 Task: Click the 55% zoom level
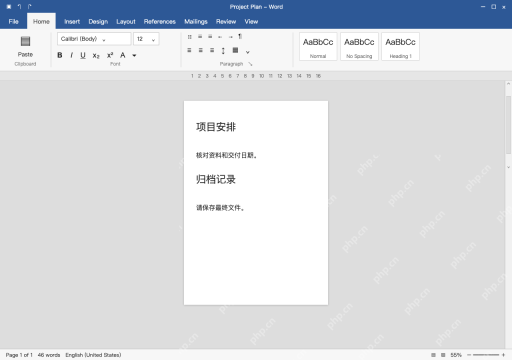pyautogui.click(x=456, y=355)
